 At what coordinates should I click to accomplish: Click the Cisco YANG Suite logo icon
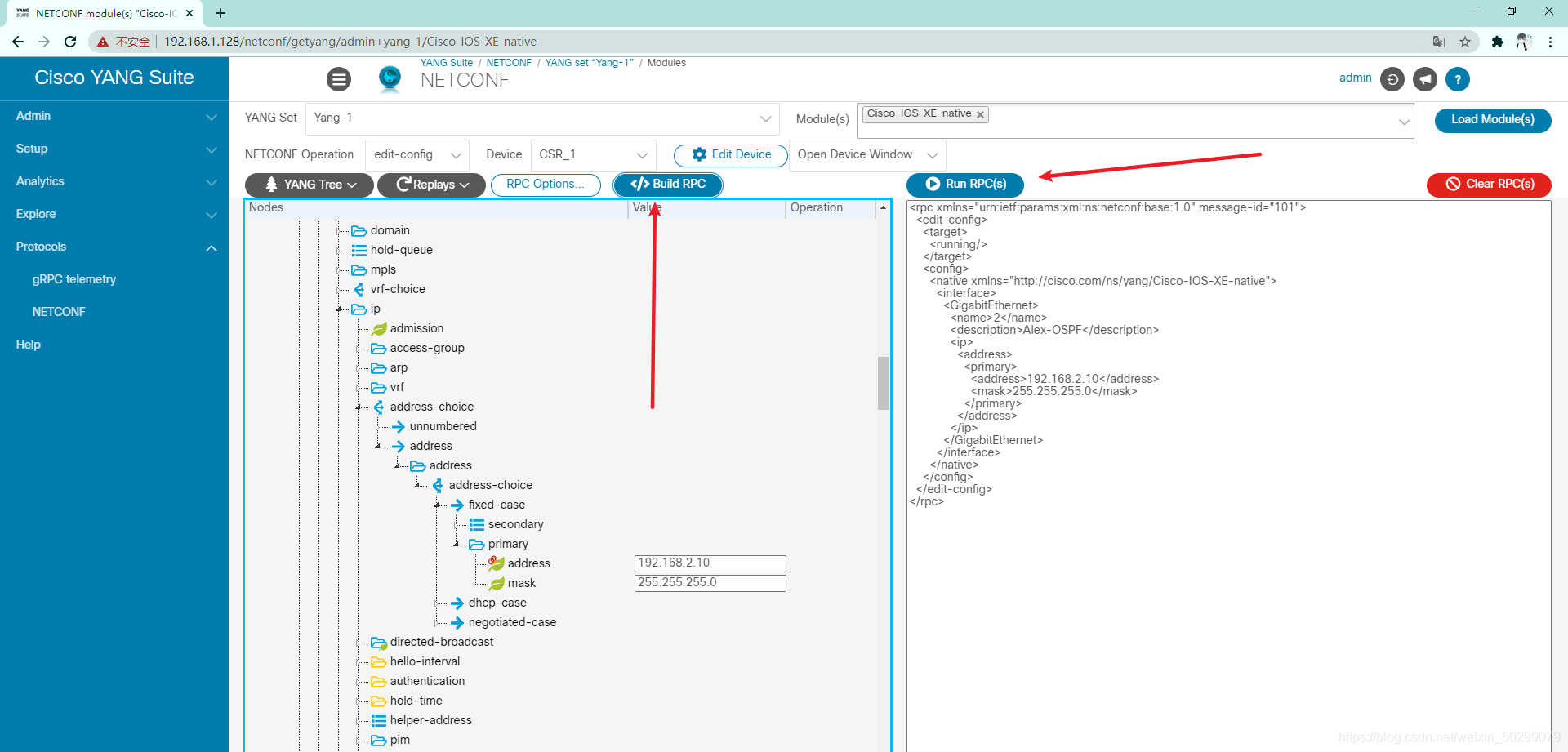pyautogui.click(x=390, y=78)
